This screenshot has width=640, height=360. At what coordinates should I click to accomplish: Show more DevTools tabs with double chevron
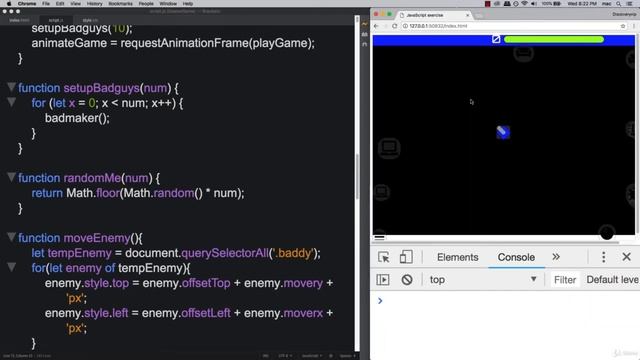coord(556,257)
